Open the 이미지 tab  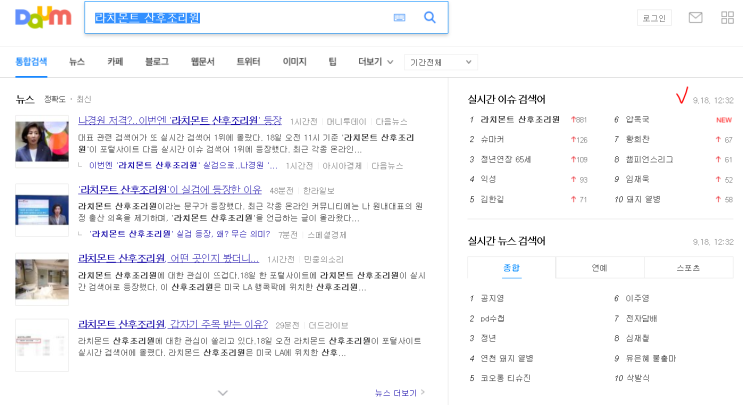(295, 62)
